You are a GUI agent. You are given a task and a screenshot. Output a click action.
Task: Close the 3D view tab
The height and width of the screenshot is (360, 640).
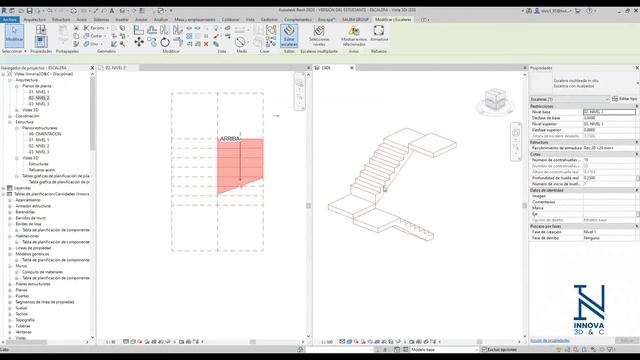coord(352,68)
